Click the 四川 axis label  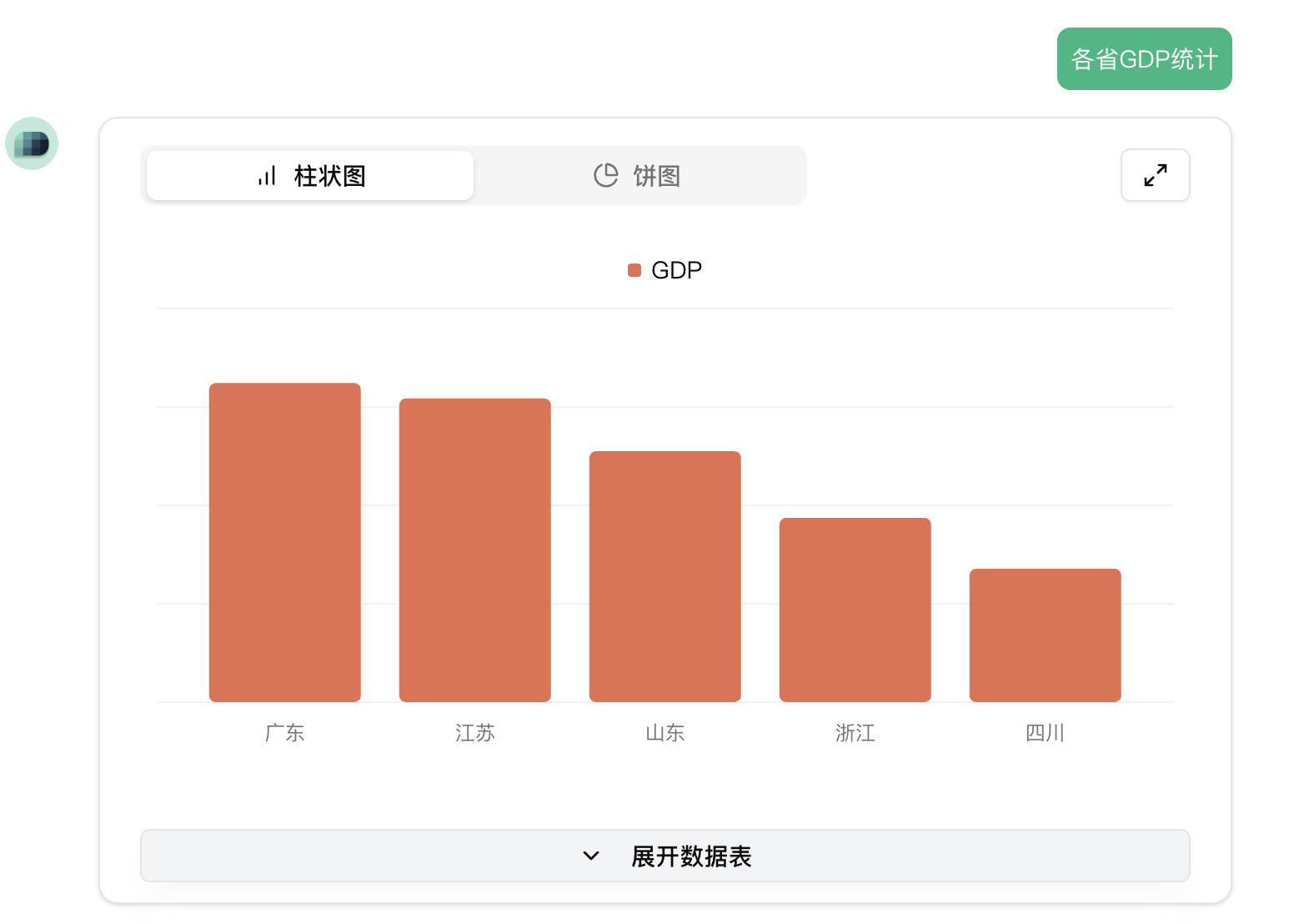coord(1046,733)
